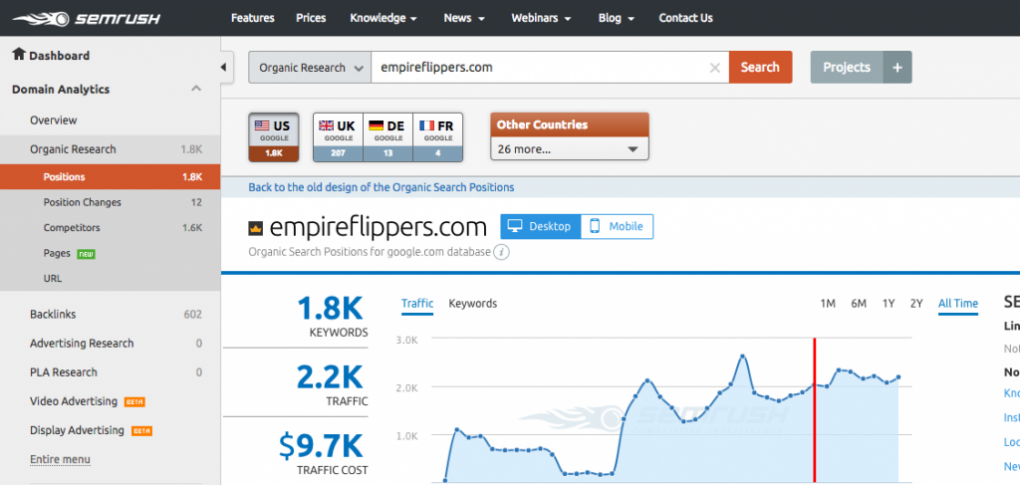The width and height of the screenshot is (1020, 485).
Task: Select the DE Google database
Action: pos(387,137)
